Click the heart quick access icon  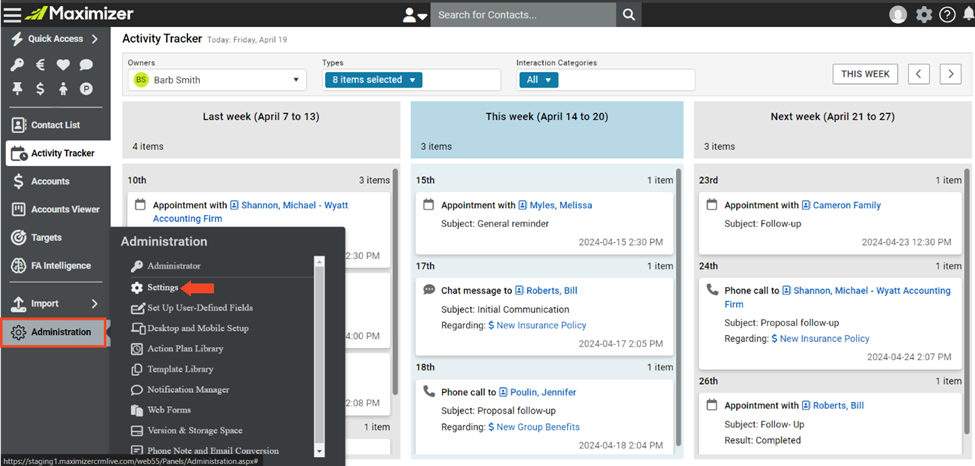[x=63, y=65]
